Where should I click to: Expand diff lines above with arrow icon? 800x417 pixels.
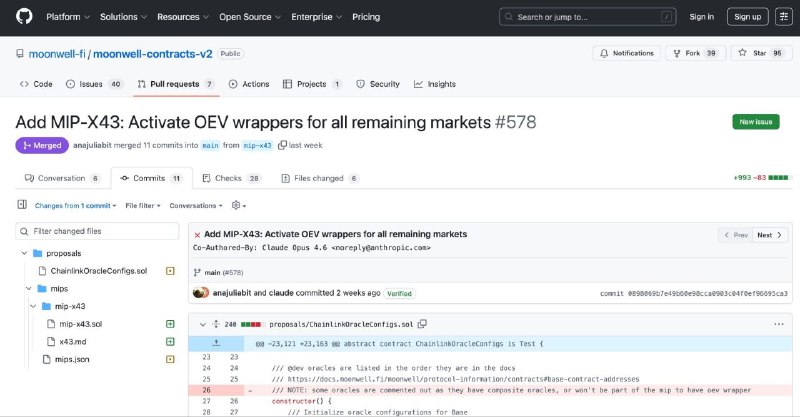(215, 343)
